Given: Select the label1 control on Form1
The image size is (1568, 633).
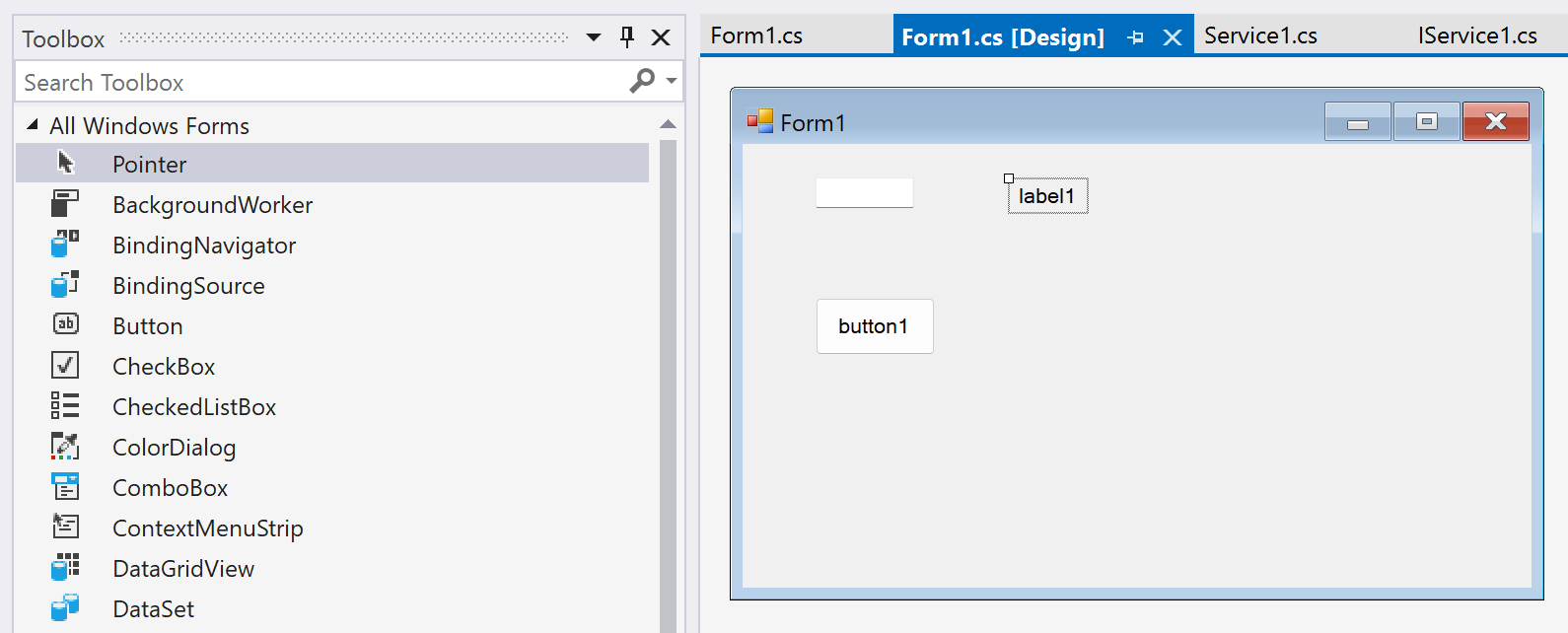Looking at the screenshot, I should click(x=1047, y=196).
